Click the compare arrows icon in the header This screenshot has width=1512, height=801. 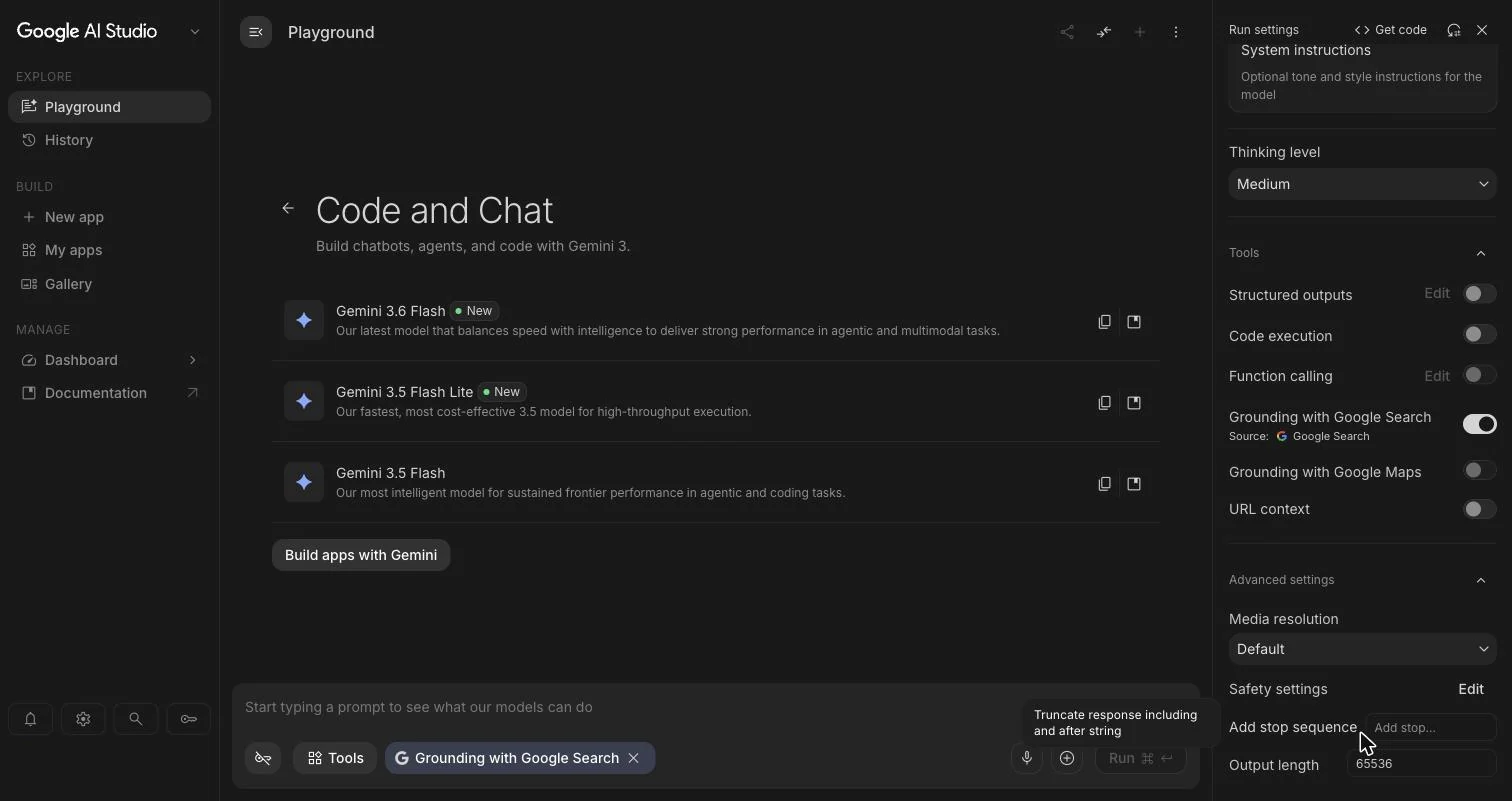click(1104, 32)
